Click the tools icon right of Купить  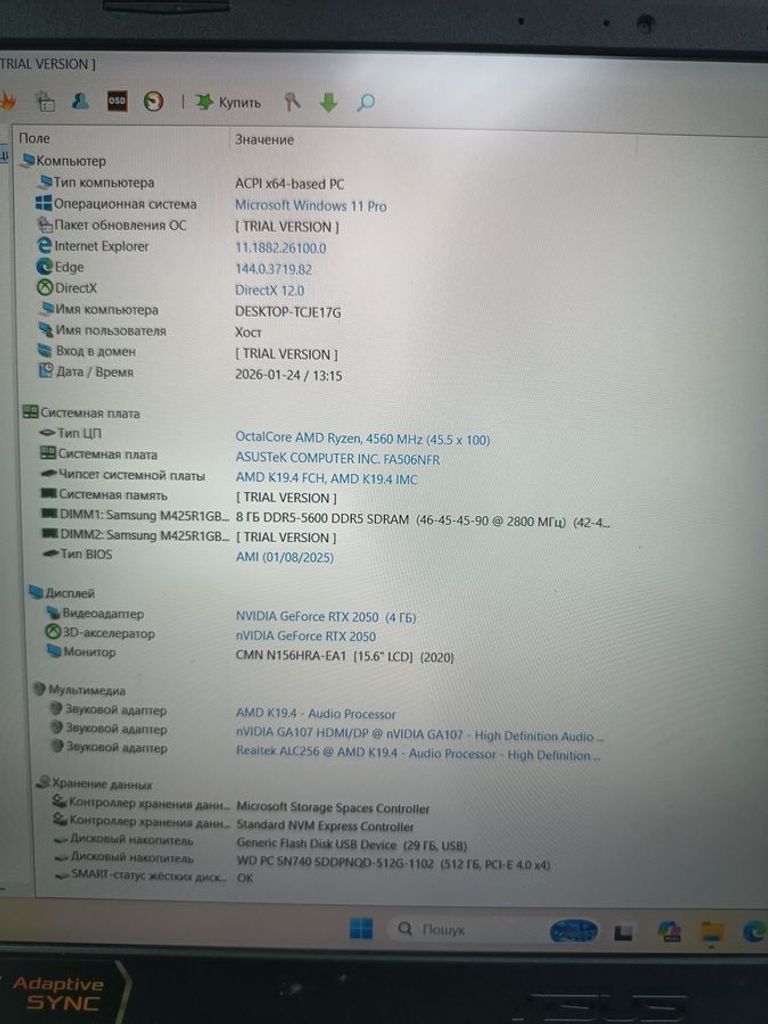pos(292,102)
